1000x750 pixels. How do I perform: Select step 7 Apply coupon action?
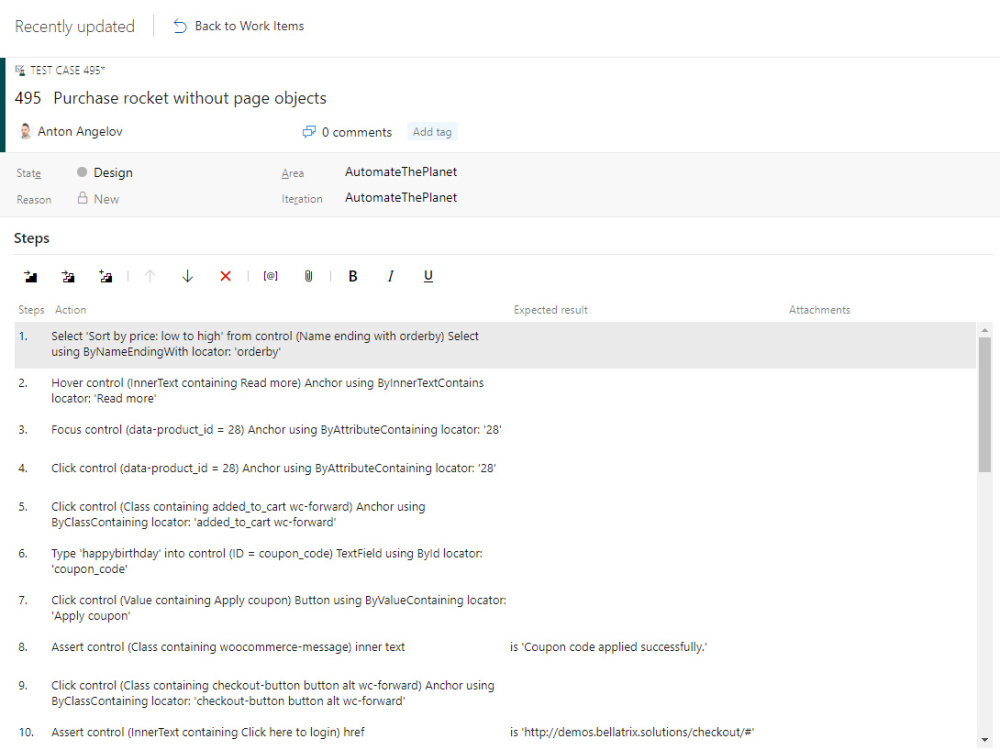pos(279,608)
